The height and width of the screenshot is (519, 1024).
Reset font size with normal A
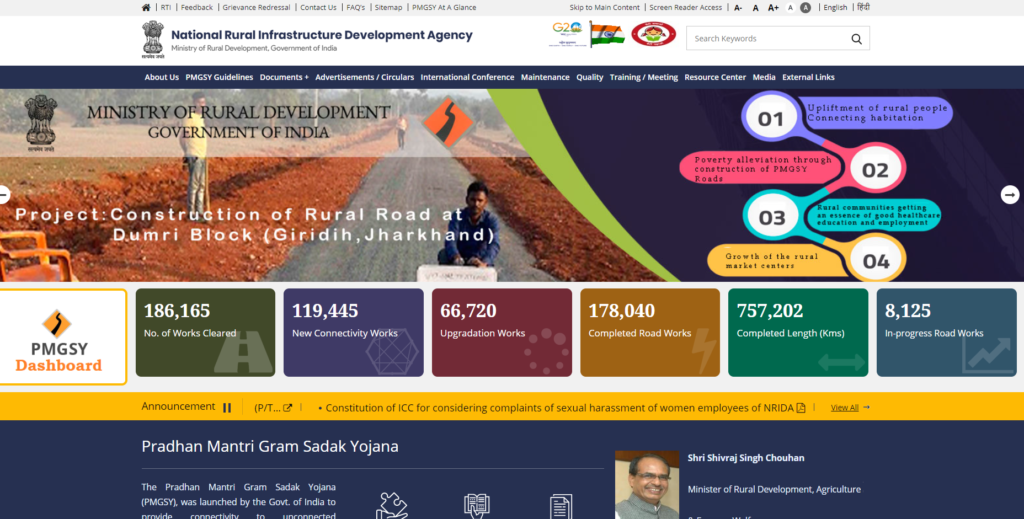[x=756, y=8]
